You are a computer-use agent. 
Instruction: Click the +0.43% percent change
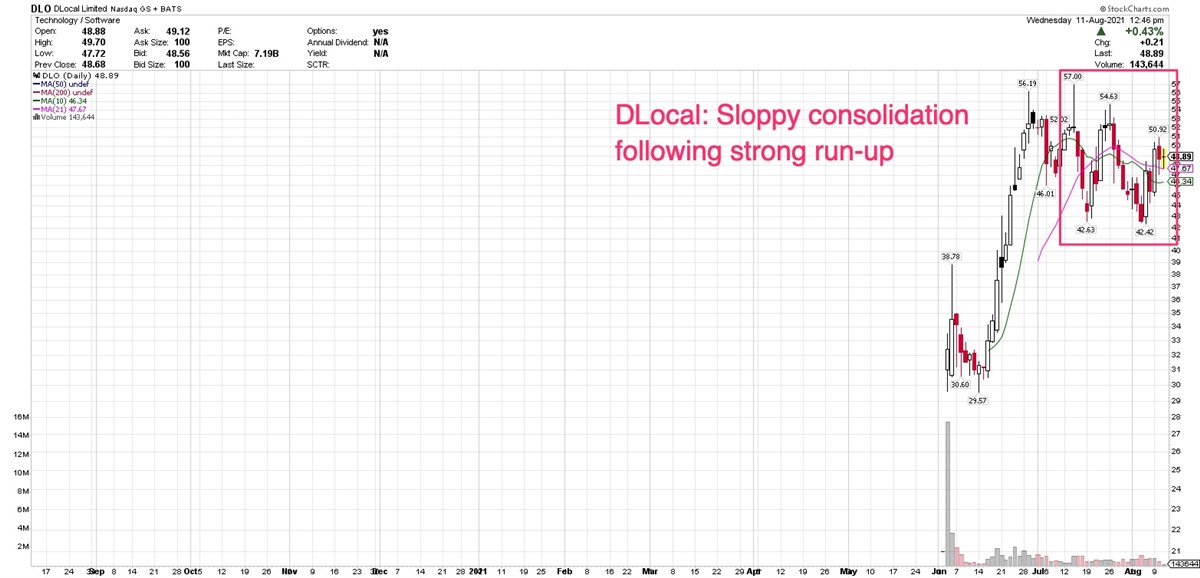pyautogui.click(x=1145, y=31)
